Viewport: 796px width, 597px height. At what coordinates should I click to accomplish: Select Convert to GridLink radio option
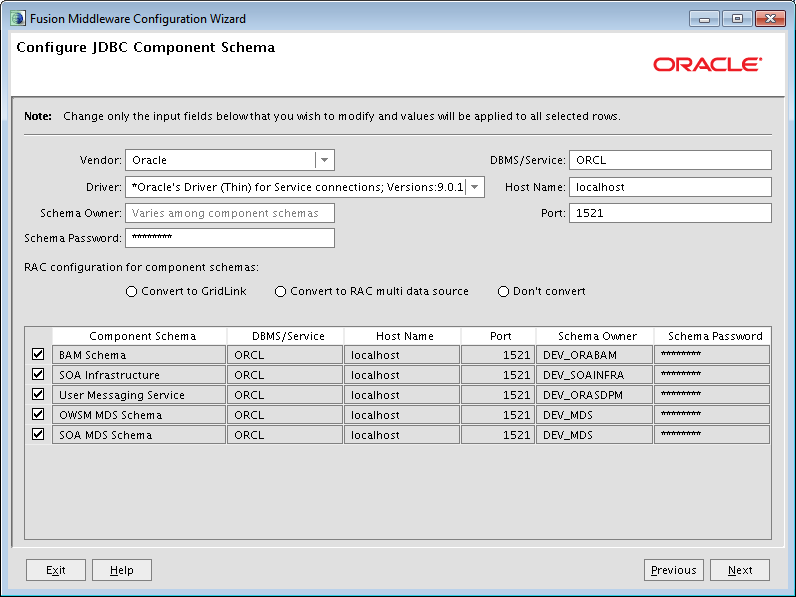point(131,291)
